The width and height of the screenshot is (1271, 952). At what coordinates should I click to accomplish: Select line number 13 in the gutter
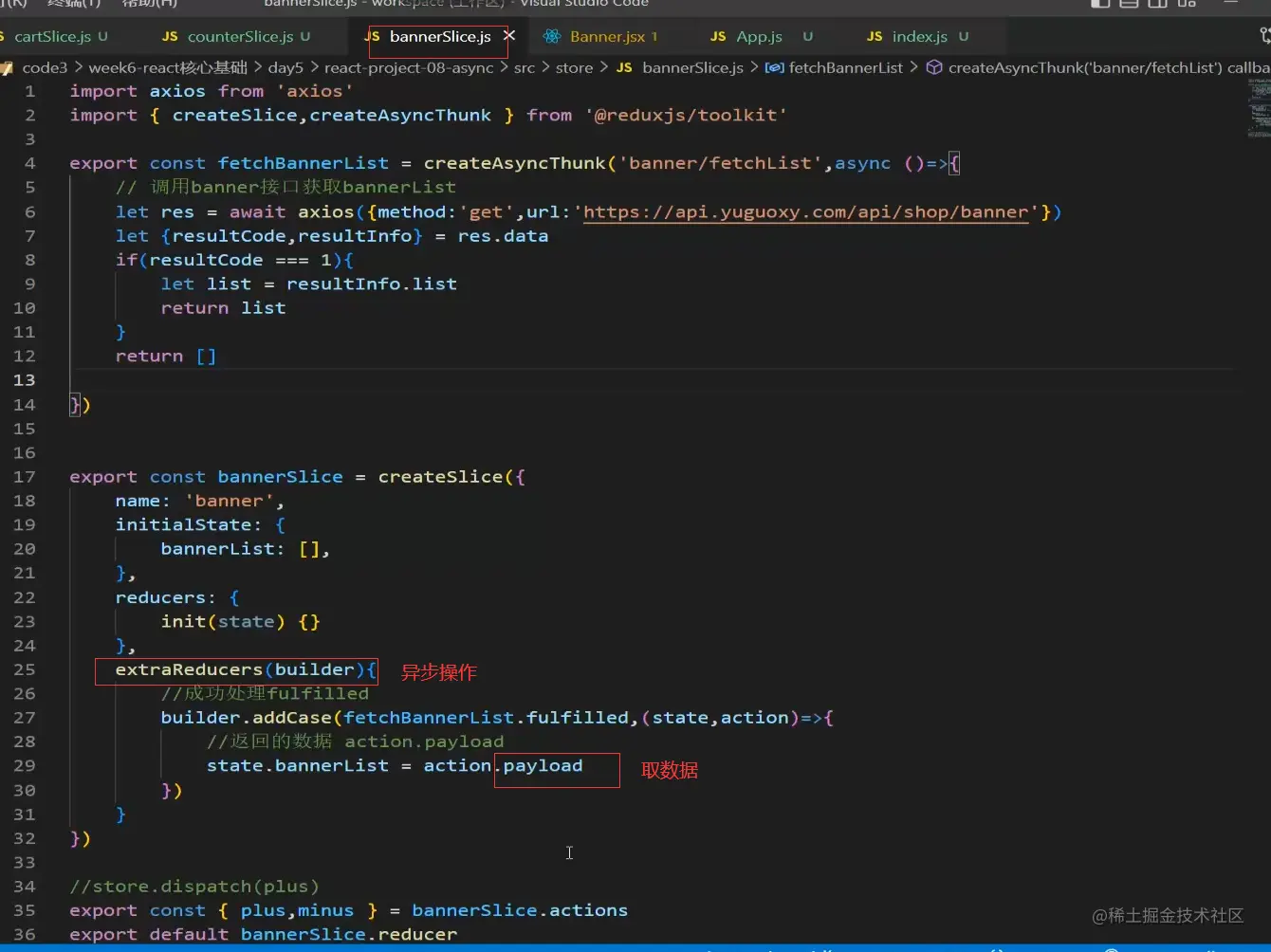(x=25, y=380)
